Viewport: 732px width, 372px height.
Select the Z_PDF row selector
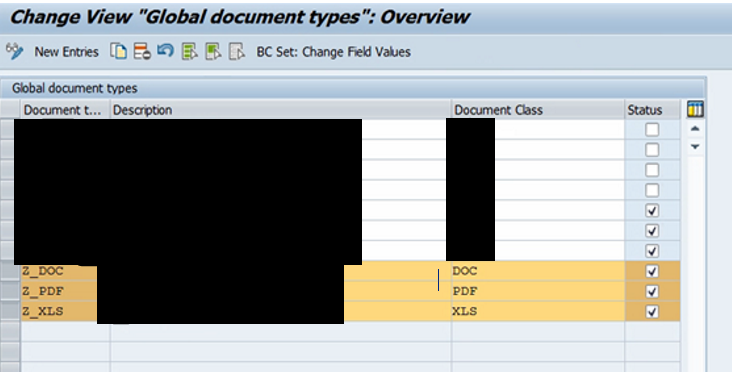(x=10, y=291)
